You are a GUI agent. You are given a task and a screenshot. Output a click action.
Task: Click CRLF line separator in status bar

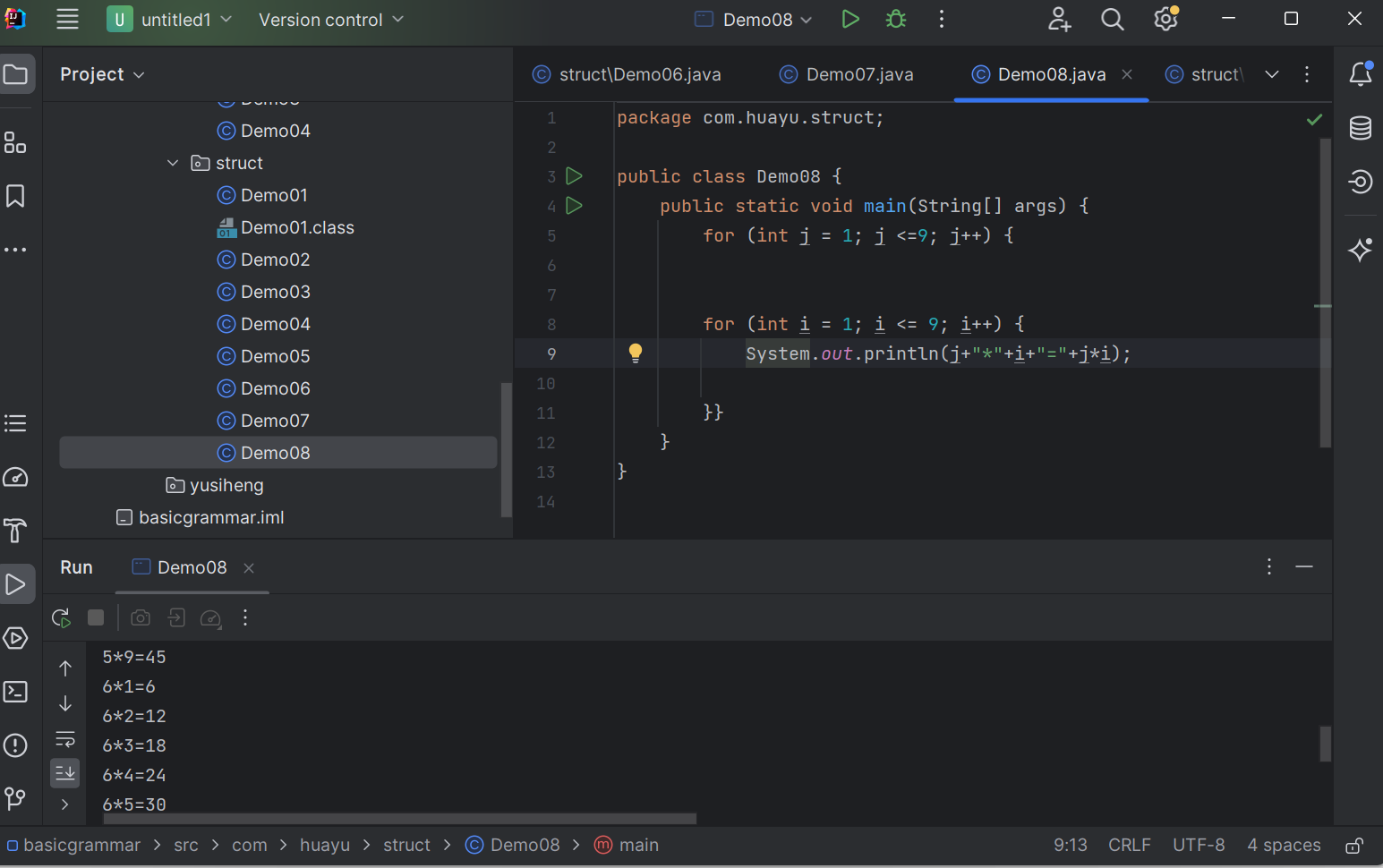pyautogui.click(x=1129, y=846)
